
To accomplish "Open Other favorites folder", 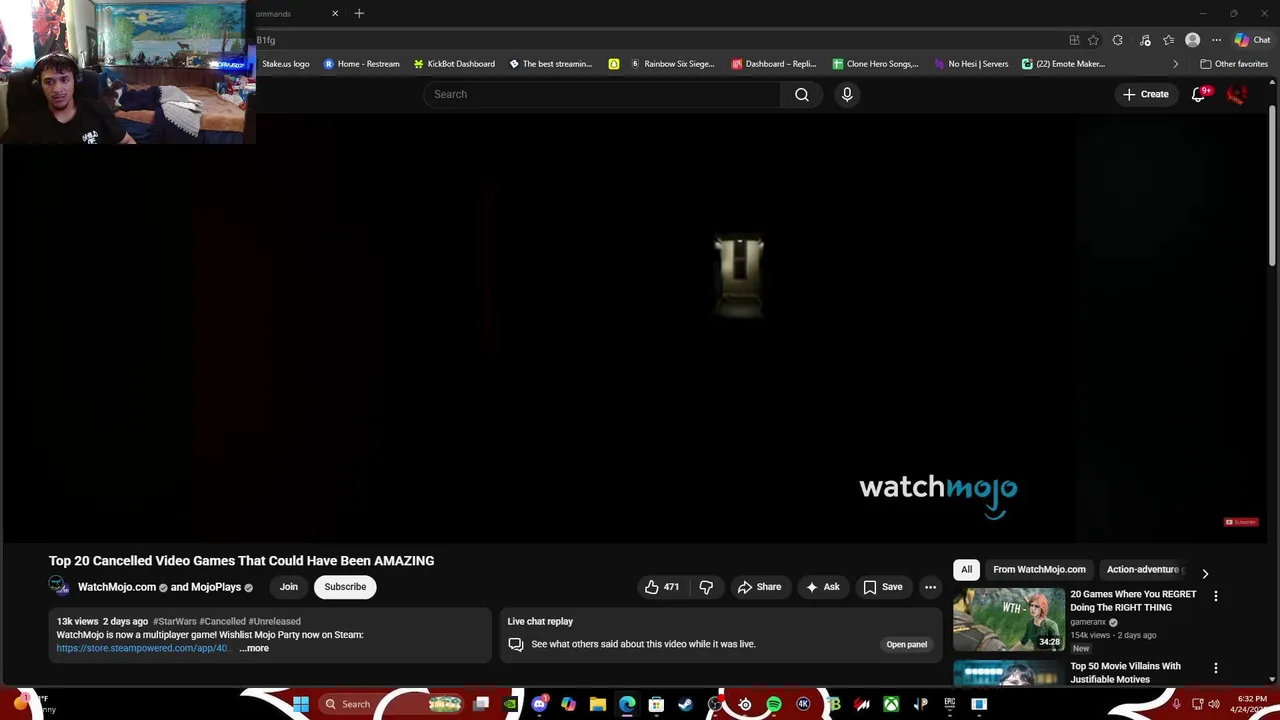I will (x=1234, y=64).
